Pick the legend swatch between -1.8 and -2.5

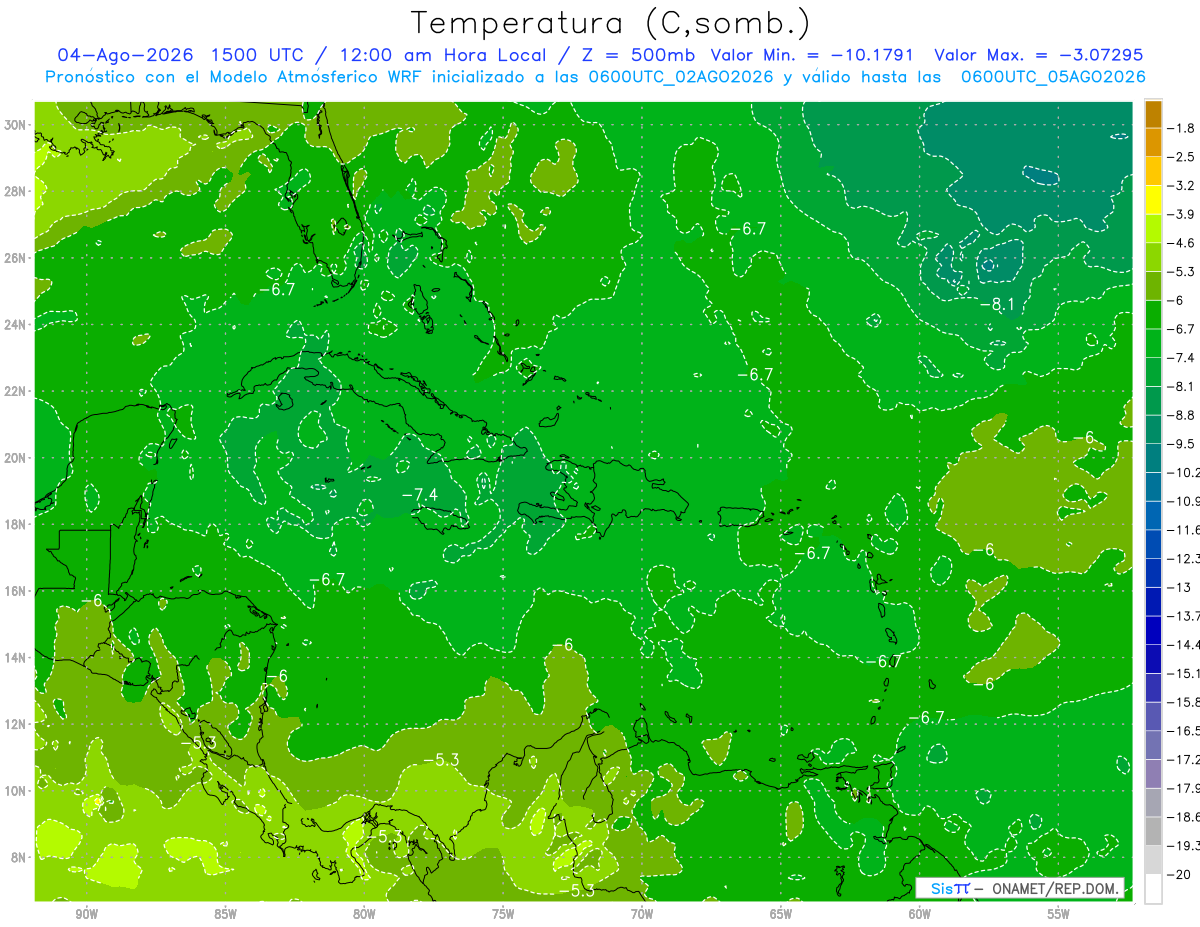1153,142
